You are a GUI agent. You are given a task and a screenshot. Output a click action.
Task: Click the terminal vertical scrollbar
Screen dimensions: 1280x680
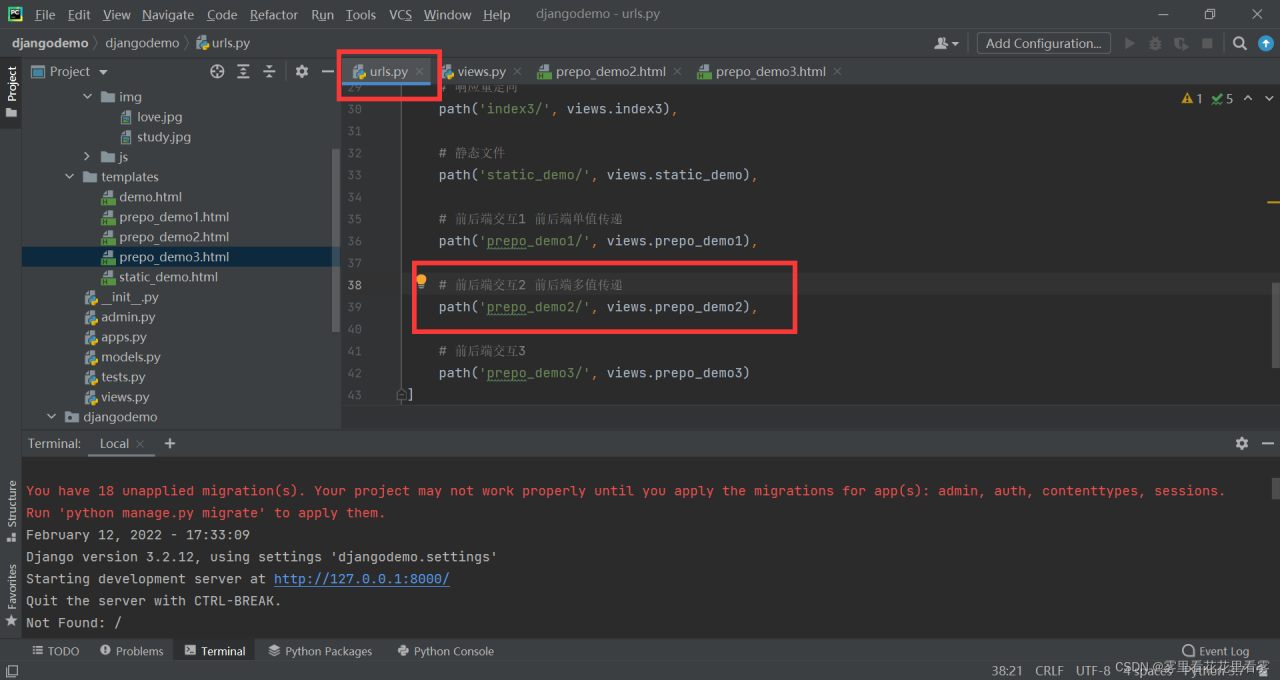[x=1275, y=488]
